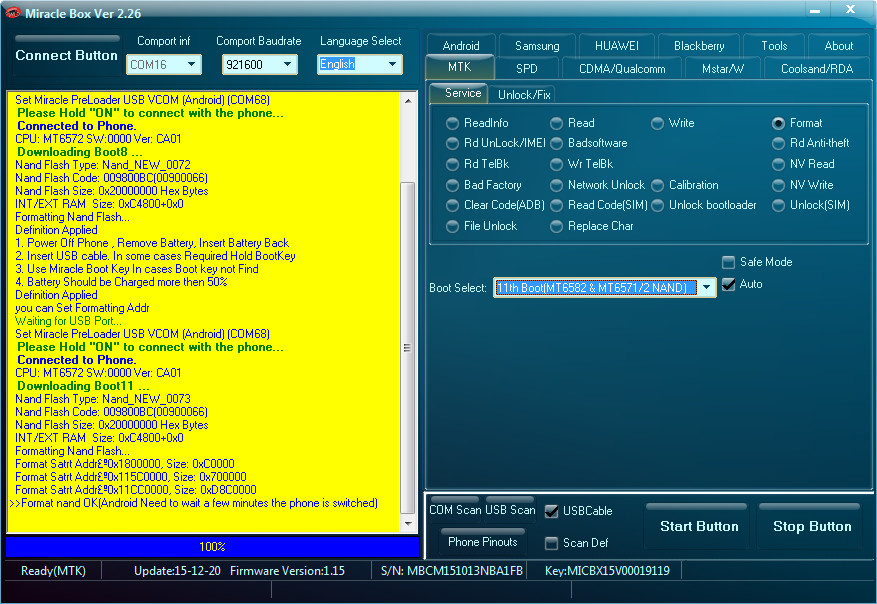Screen dimensions: 877x604
Task: Switch to the Samsung tab
Action: (x=537, y=46)
